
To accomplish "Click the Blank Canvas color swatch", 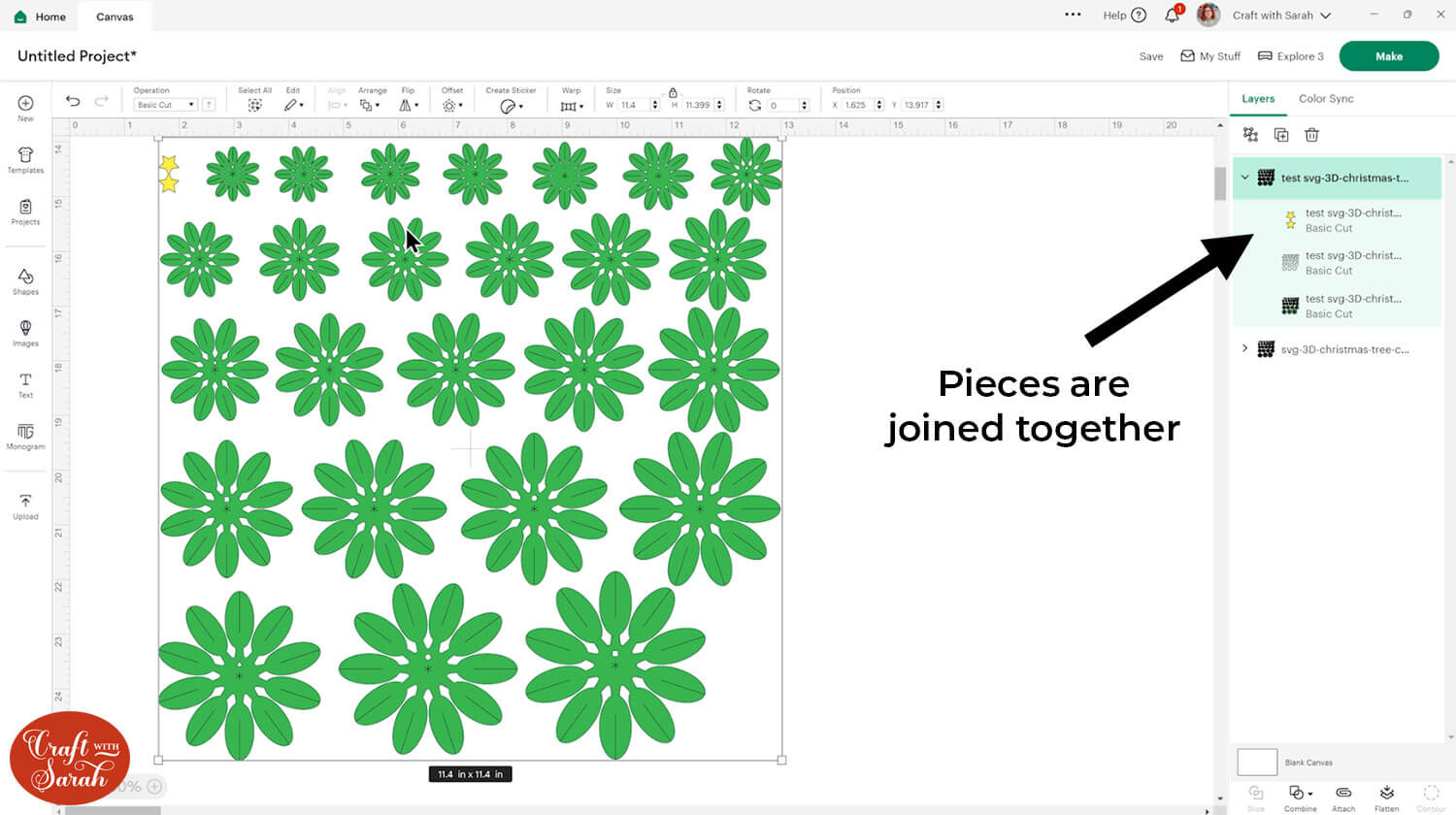I will pos(1257,762).
